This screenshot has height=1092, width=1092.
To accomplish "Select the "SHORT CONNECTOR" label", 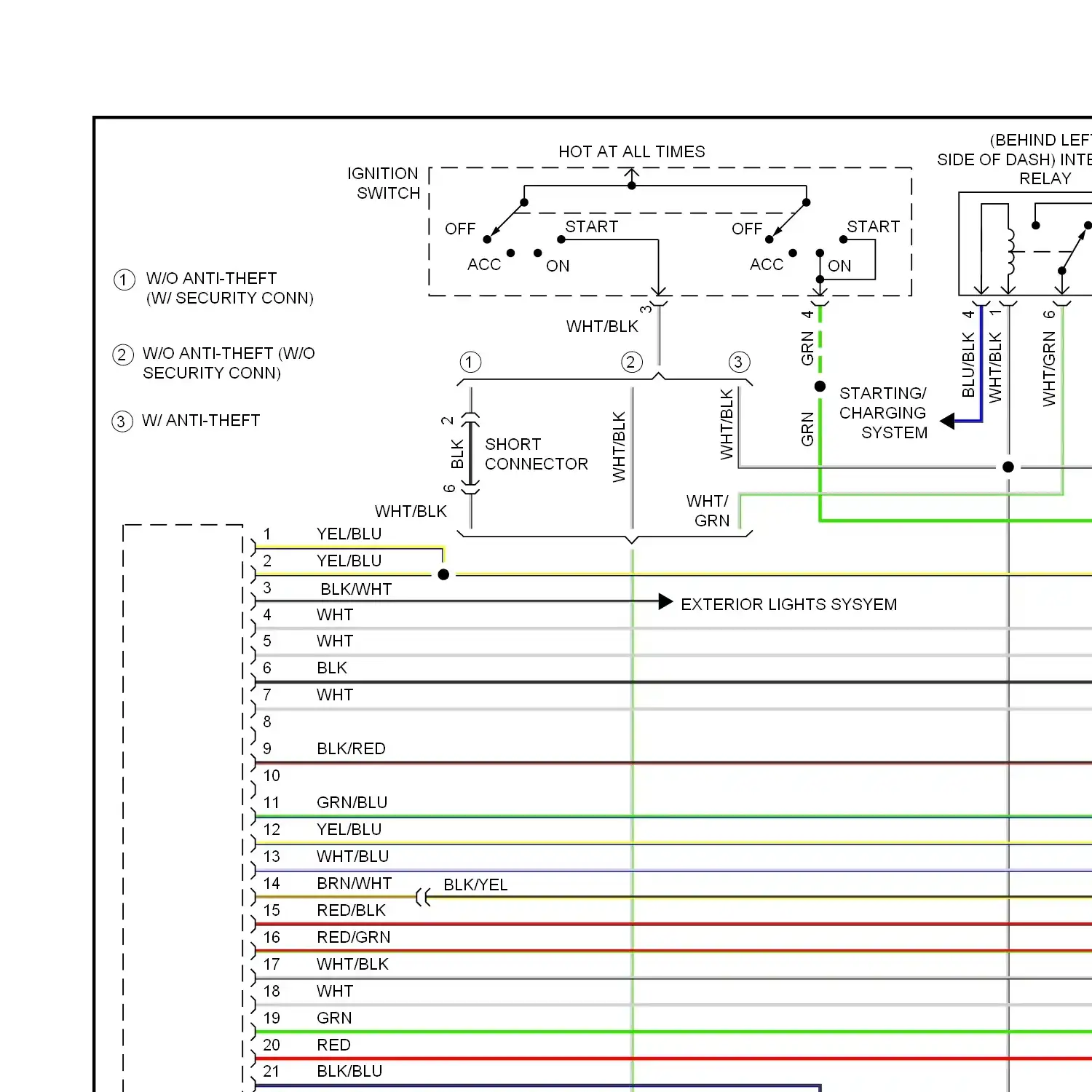I will [x=537, y=454].
